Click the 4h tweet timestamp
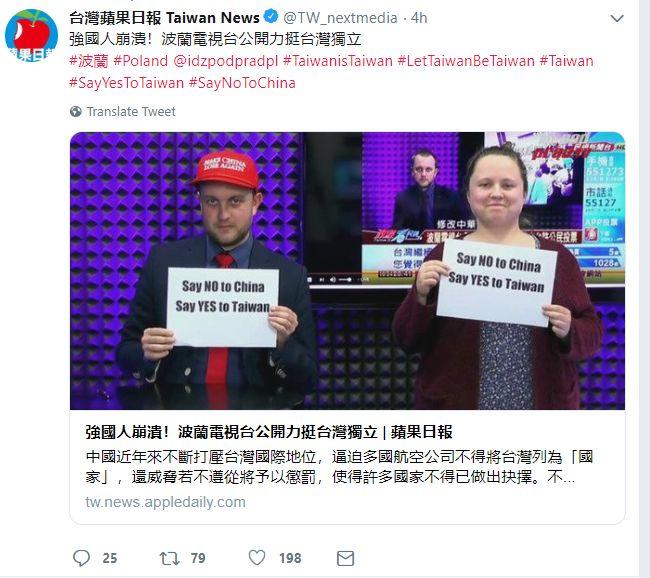650x578 pixels. pos(419,18)
